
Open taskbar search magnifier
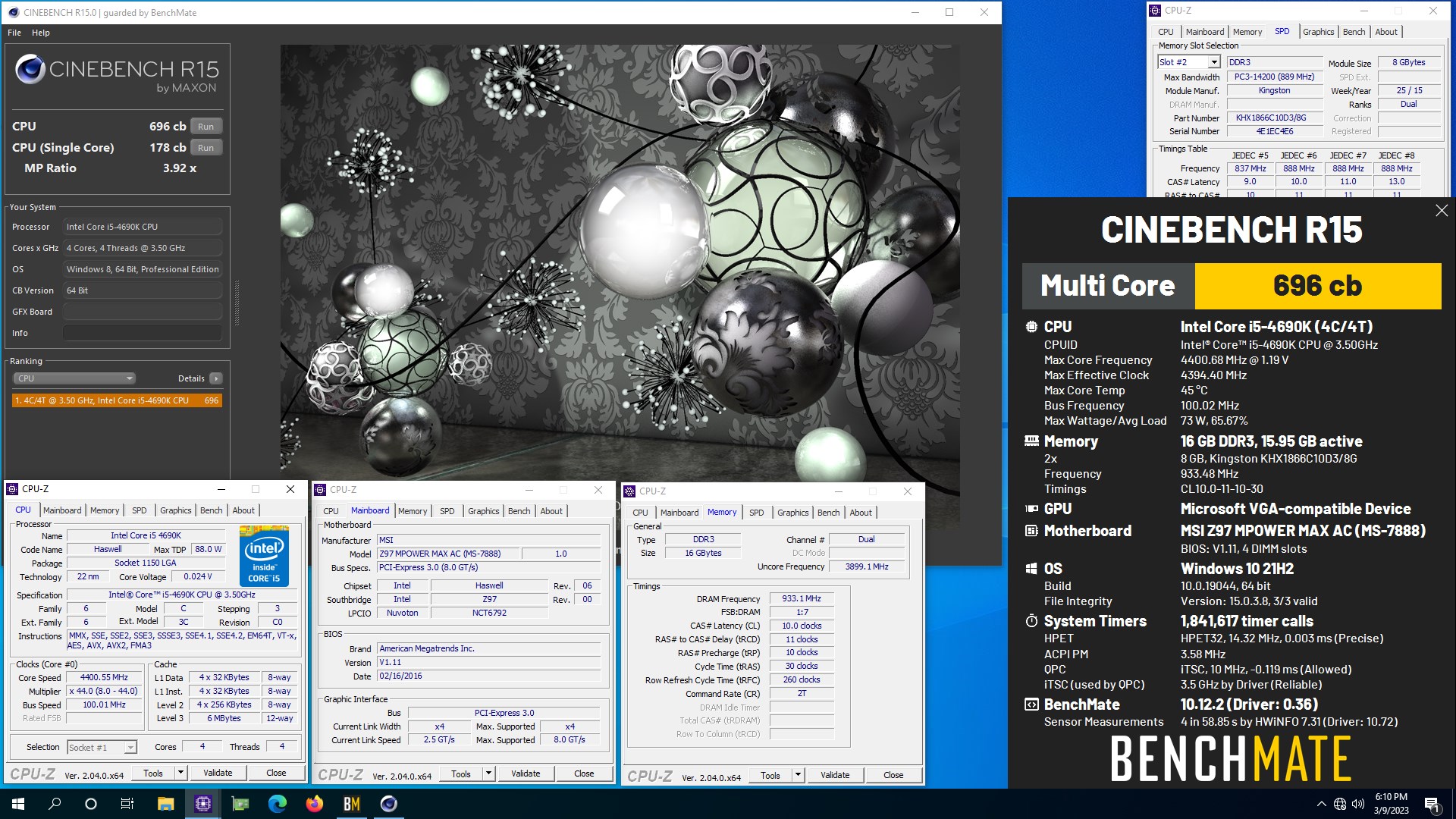click(55, 804)
